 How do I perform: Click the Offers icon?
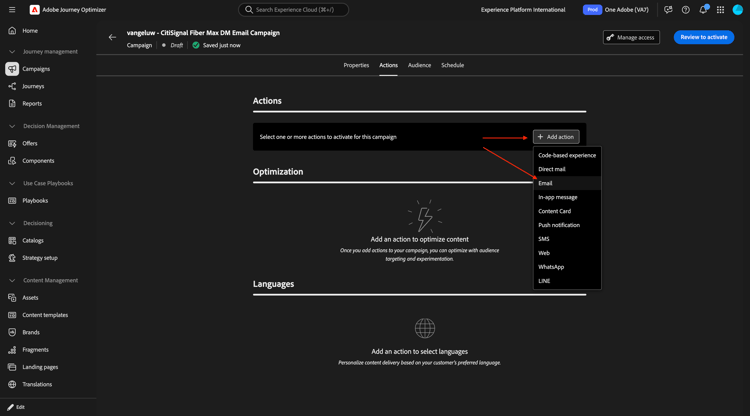(x=12, y=143)
